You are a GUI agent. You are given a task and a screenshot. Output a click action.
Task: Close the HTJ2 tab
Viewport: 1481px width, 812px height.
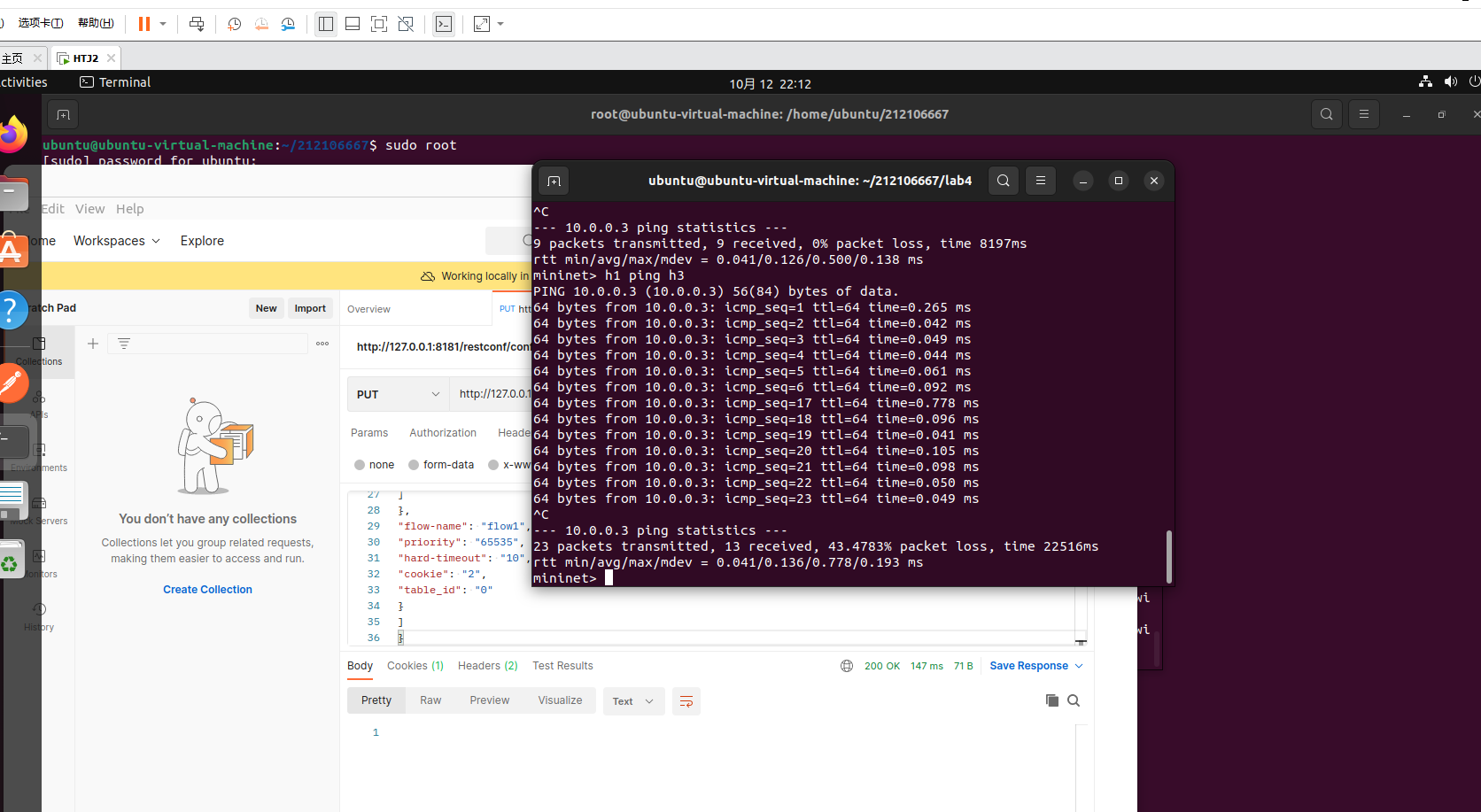(x=111, y=58)
